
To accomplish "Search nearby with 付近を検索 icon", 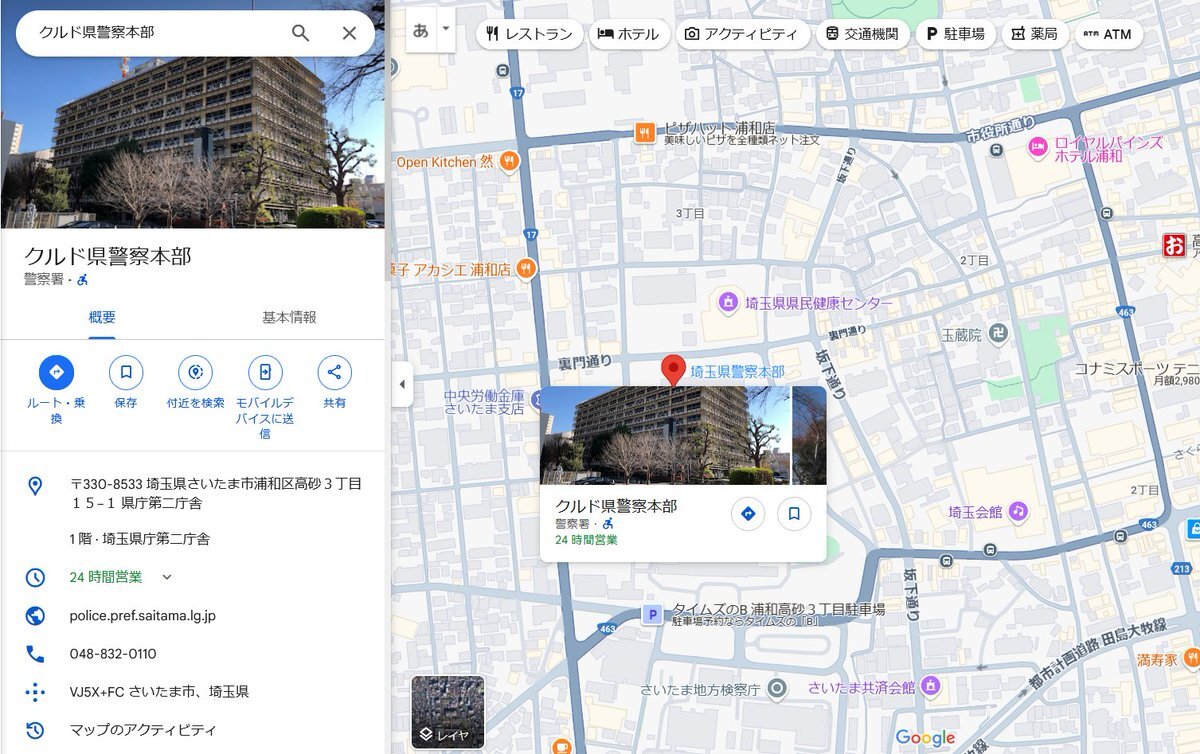I will [x=195, y=373].
